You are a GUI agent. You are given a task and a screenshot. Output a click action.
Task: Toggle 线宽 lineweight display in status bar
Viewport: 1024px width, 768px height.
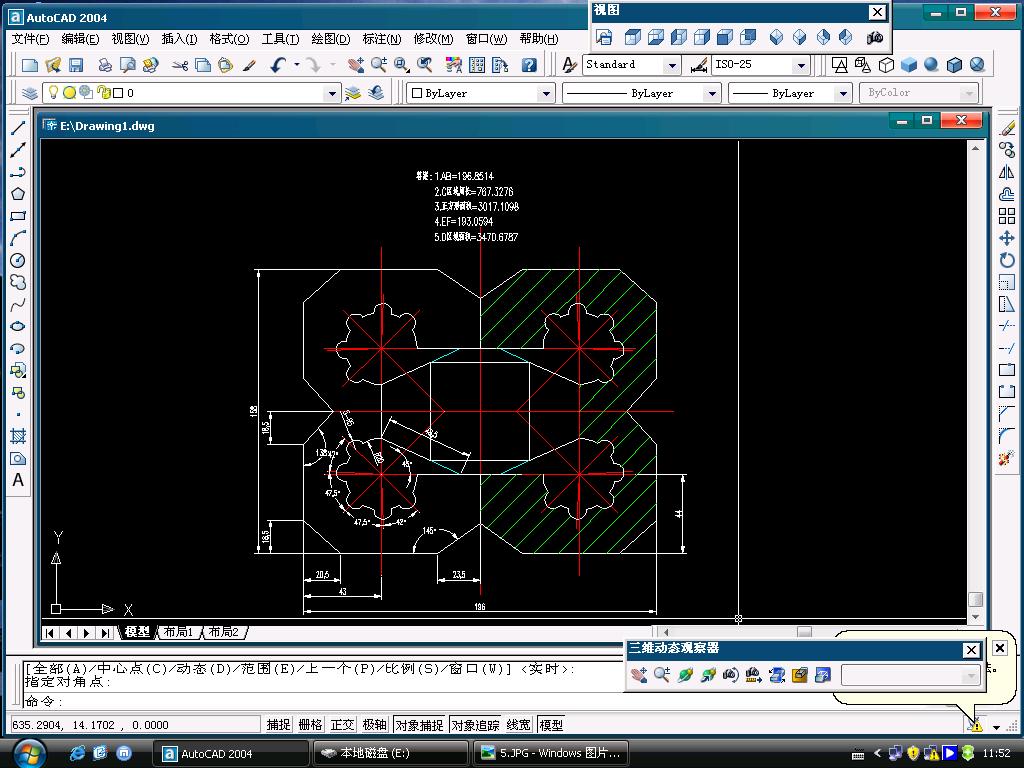coord(519,725)
